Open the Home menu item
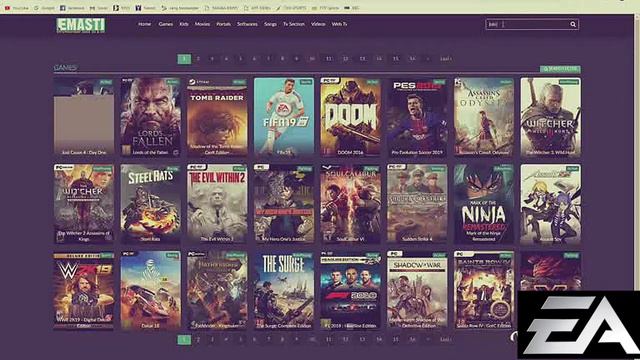Screen dimensions: 640x360 coord(144,24)
